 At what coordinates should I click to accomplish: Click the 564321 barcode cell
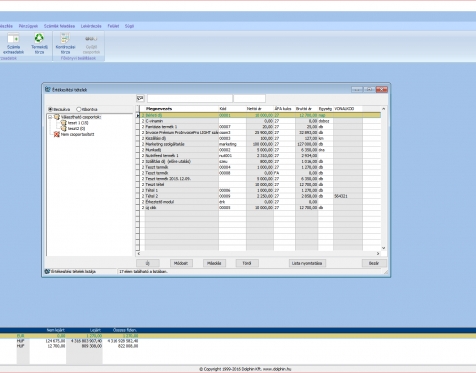point(348,196)
